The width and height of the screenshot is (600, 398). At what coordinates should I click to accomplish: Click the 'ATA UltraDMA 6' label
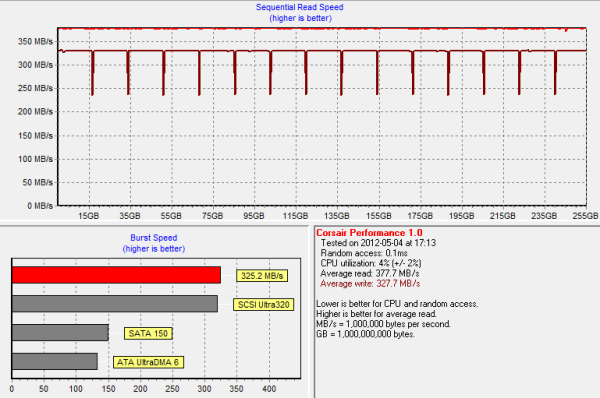click(x=148, y=362)
